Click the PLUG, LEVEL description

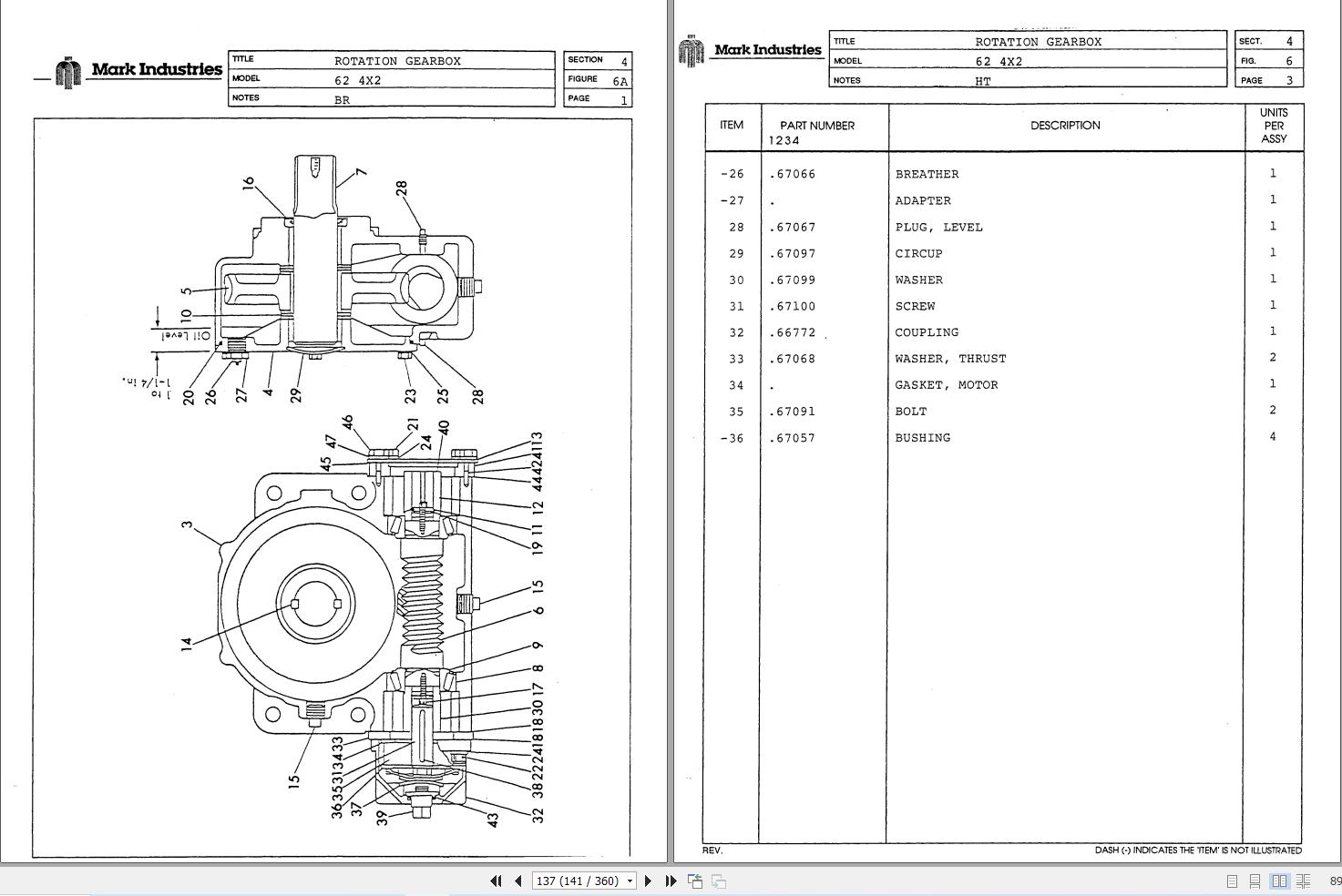[938, 227]
